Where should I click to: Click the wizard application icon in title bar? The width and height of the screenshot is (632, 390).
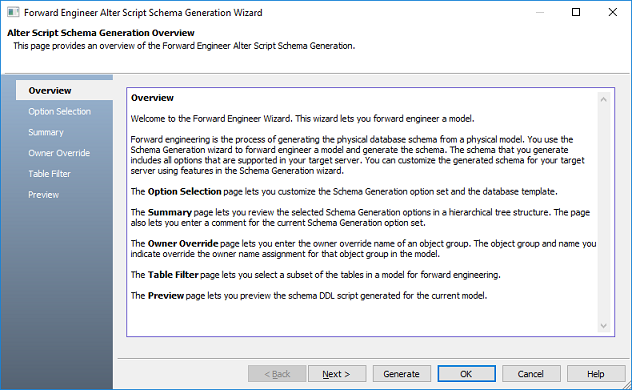tap(13, 12)
